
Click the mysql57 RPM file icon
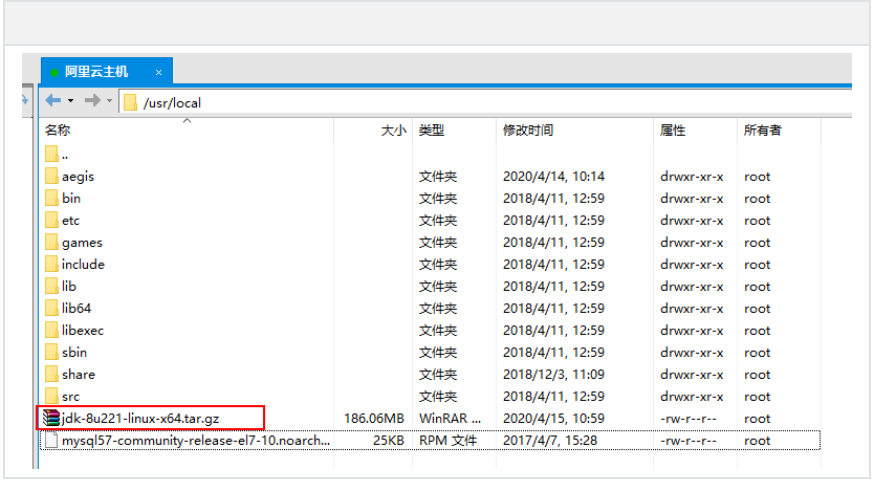tap(51, 440)
